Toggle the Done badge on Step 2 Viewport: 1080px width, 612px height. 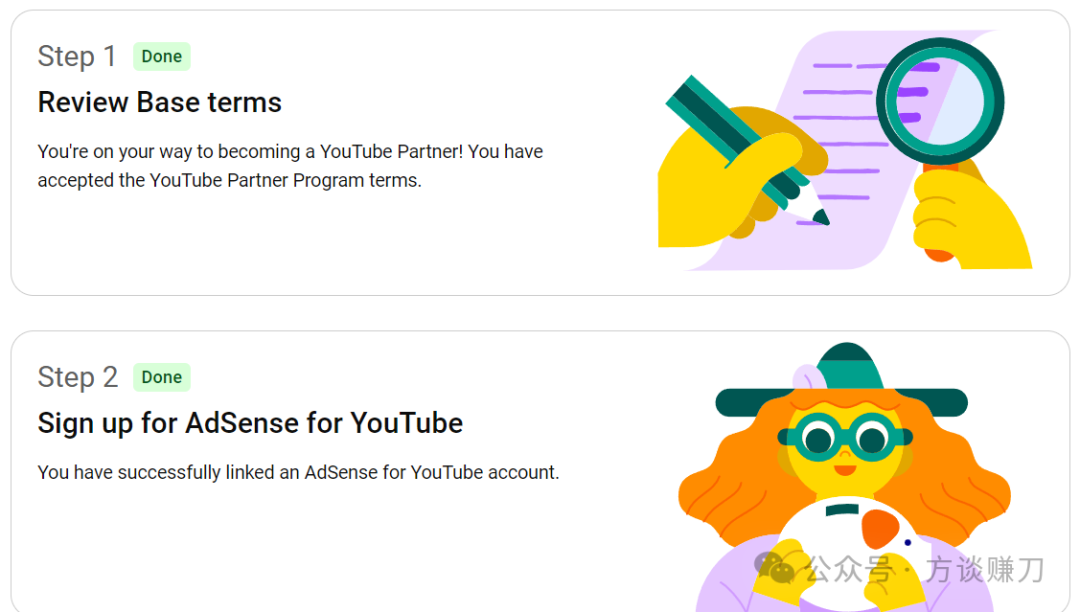coord(161,377)
